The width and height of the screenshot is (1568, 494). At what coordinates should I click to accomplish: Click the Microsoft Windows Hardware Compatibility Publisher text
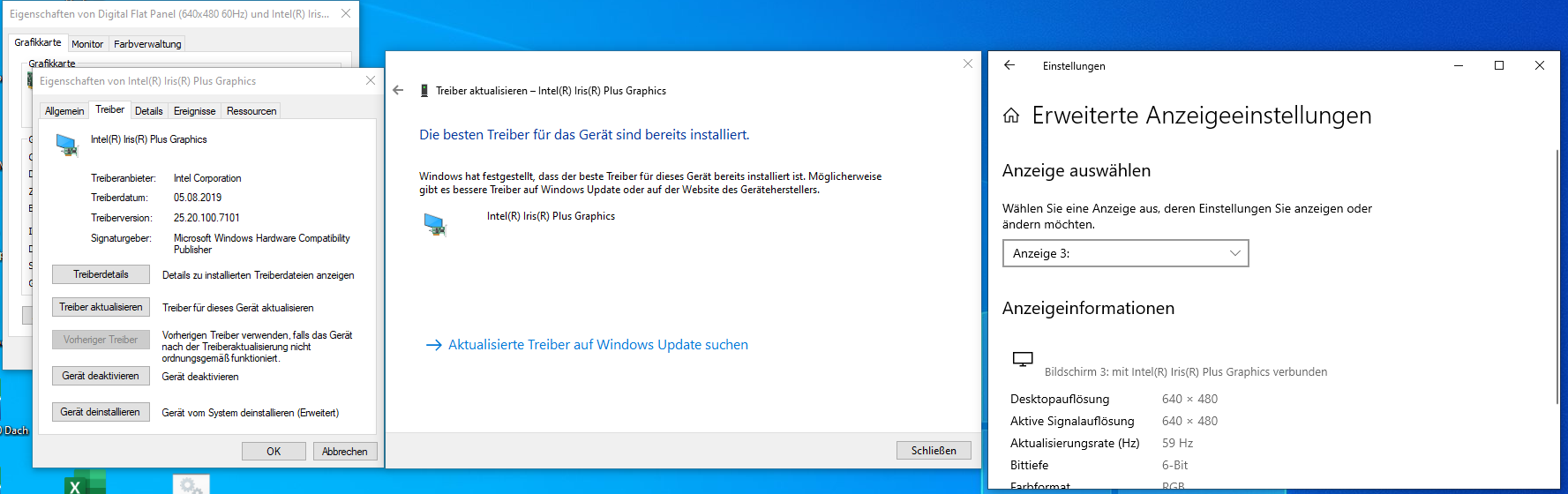[x=261, y=243]
